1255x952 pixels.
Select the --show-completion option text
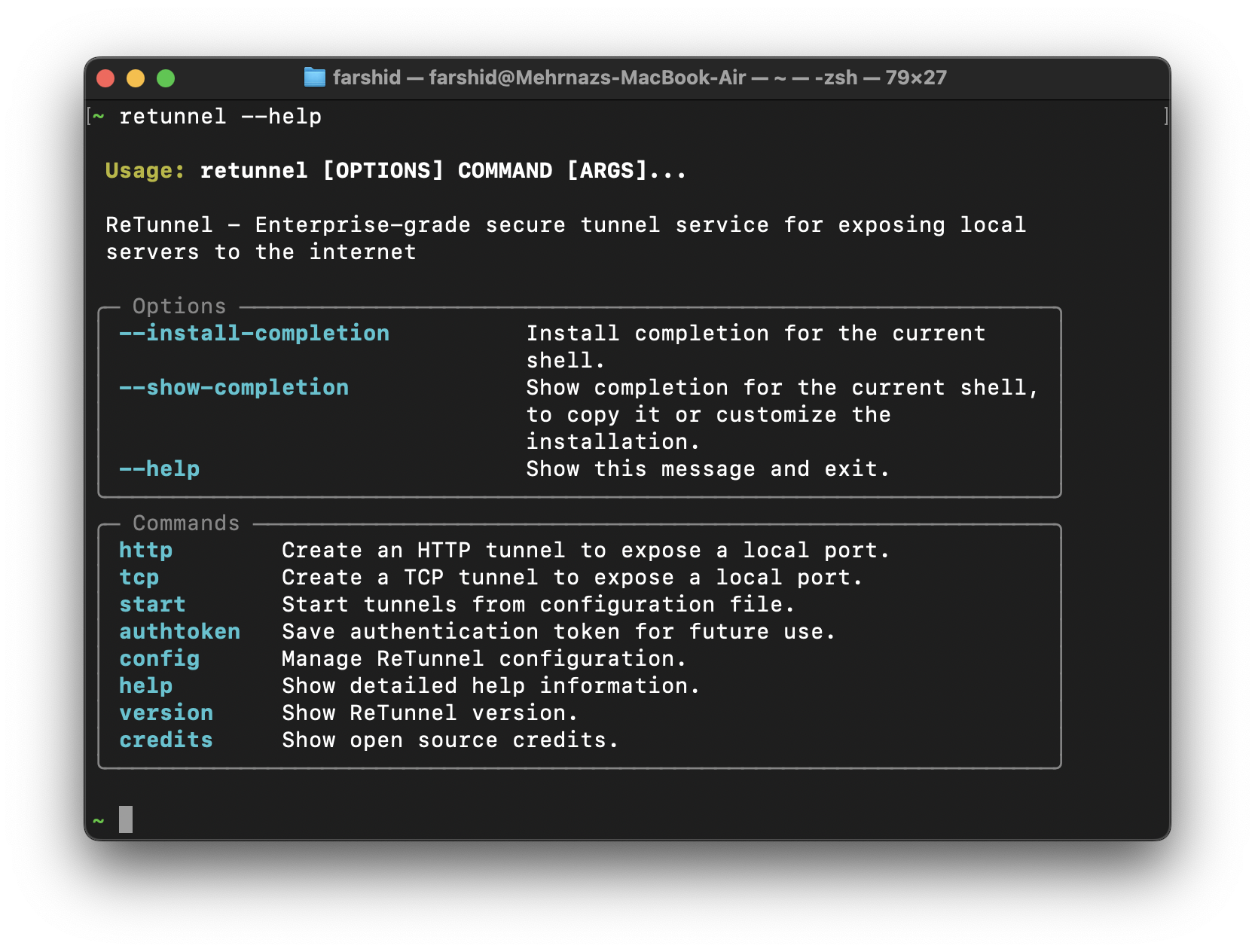[234, 387]
